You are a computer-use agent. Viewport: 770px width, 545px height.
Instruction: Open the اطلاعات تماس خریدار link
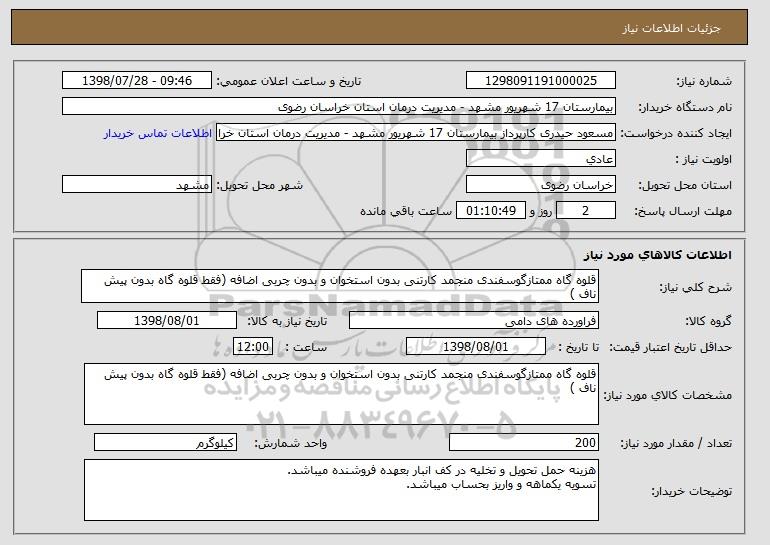point(158,134)
